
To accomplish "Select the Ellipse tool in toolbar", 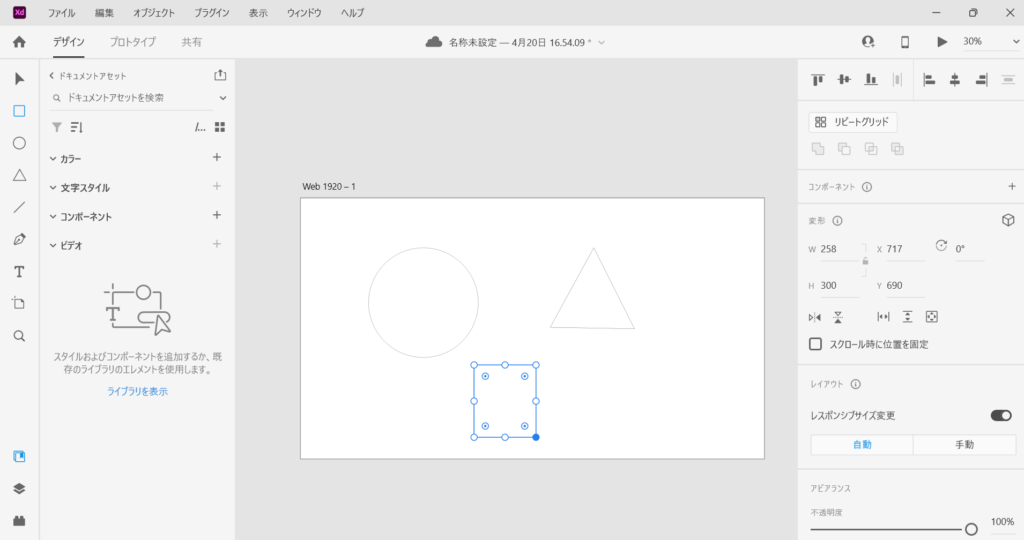I will point(19,143).
